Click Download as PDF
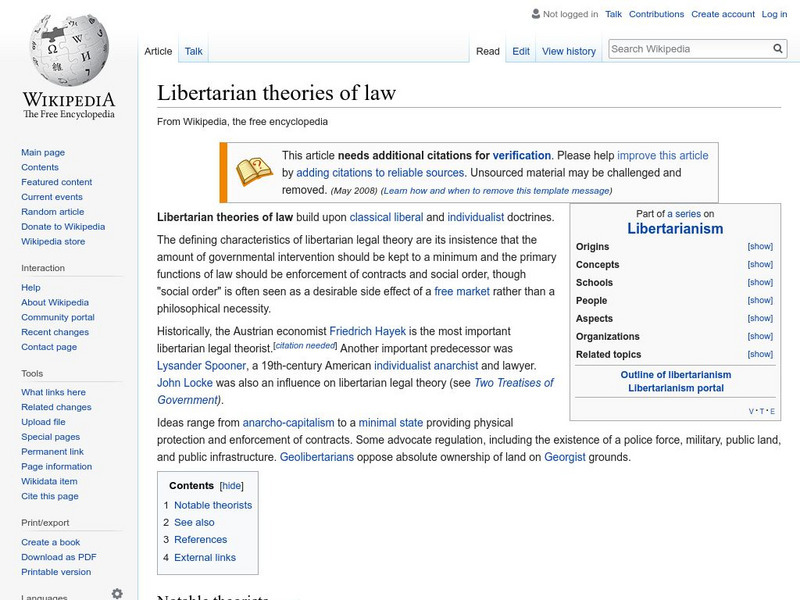This screenshot has width=800, height=600. coord(59,557)
